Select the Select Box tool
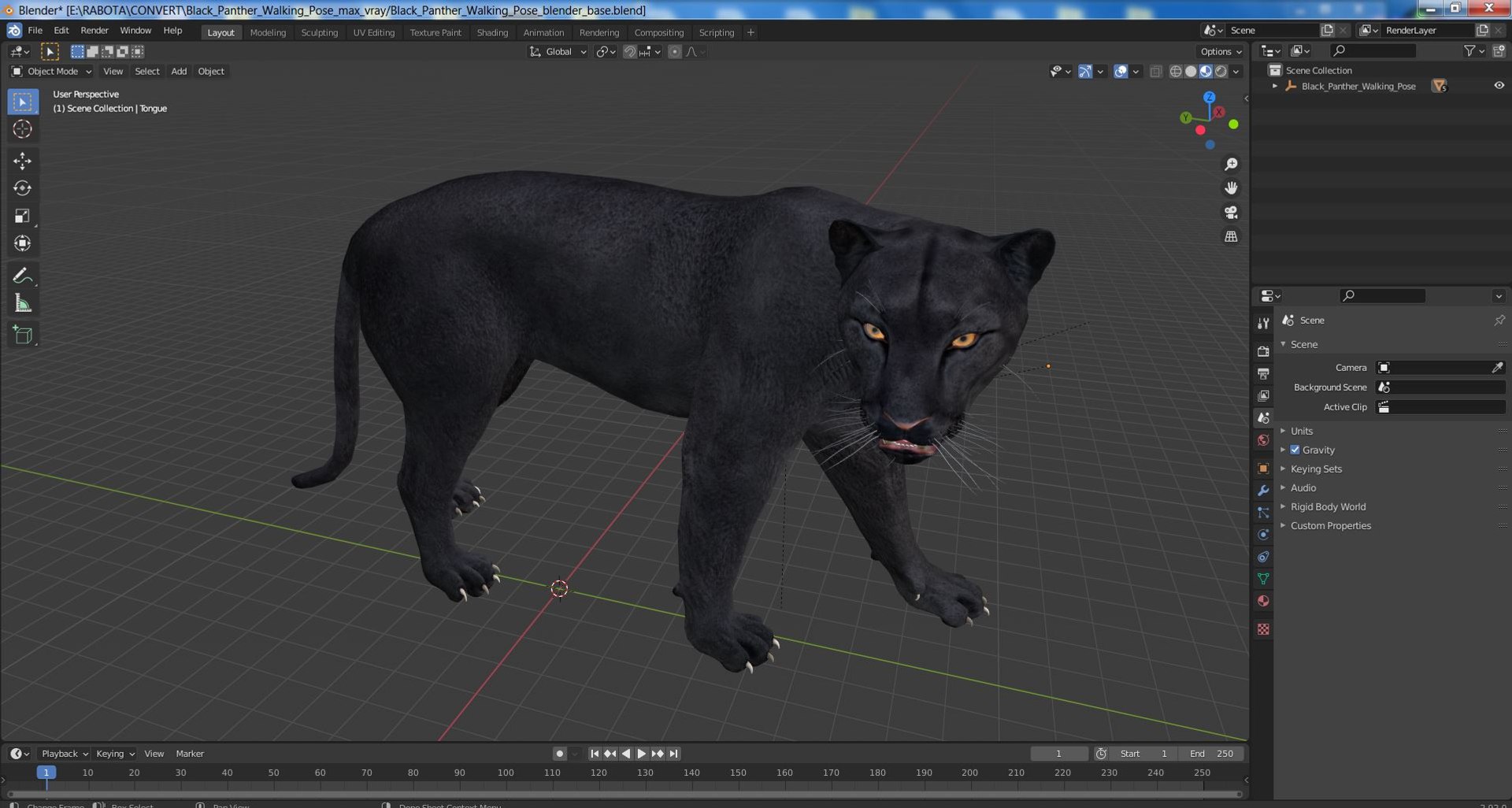Image resolution: width=1512 pixels, height=808 pixels. tap(23, 102)
